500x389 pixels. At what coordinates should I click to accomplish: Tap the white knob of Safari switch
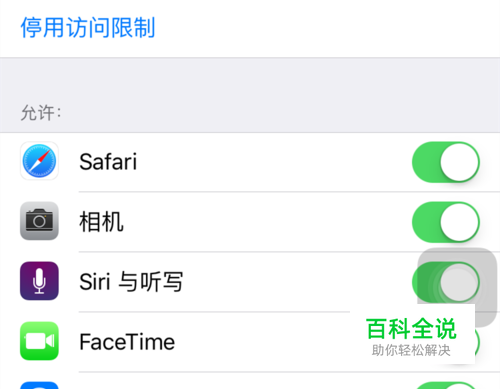[459, 162]
